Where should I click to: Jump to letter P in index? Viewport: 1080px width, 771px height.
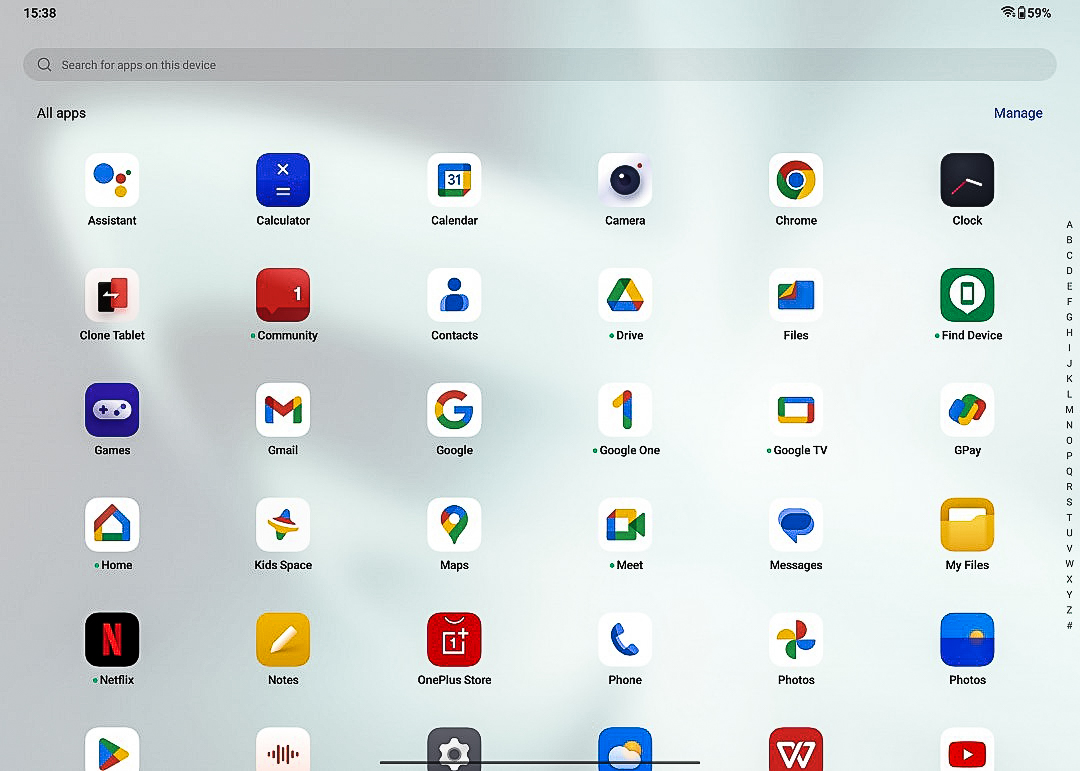[1069, 455]
